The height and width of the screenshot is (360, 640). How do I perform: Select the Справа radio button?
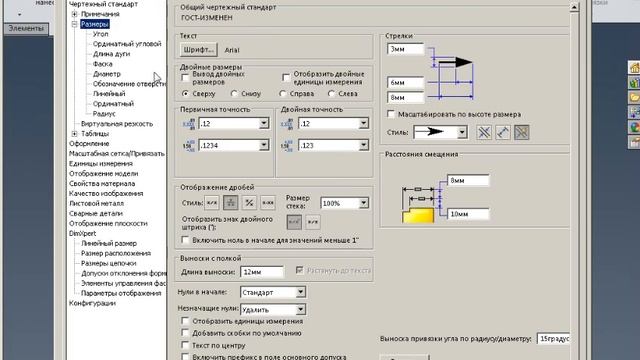click(x=282, y=93)
